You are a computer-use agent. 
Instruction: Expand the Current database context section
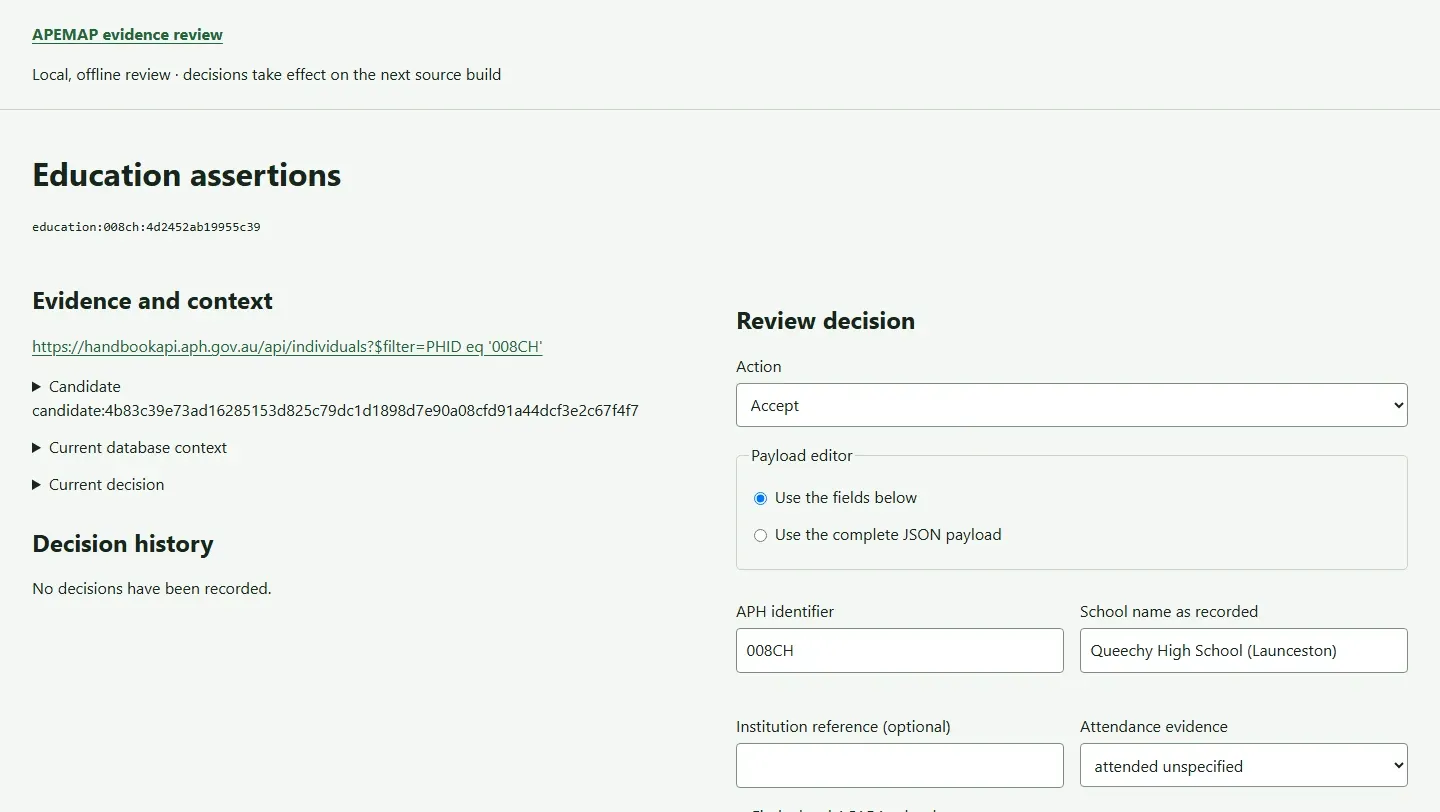coord(130,448)
